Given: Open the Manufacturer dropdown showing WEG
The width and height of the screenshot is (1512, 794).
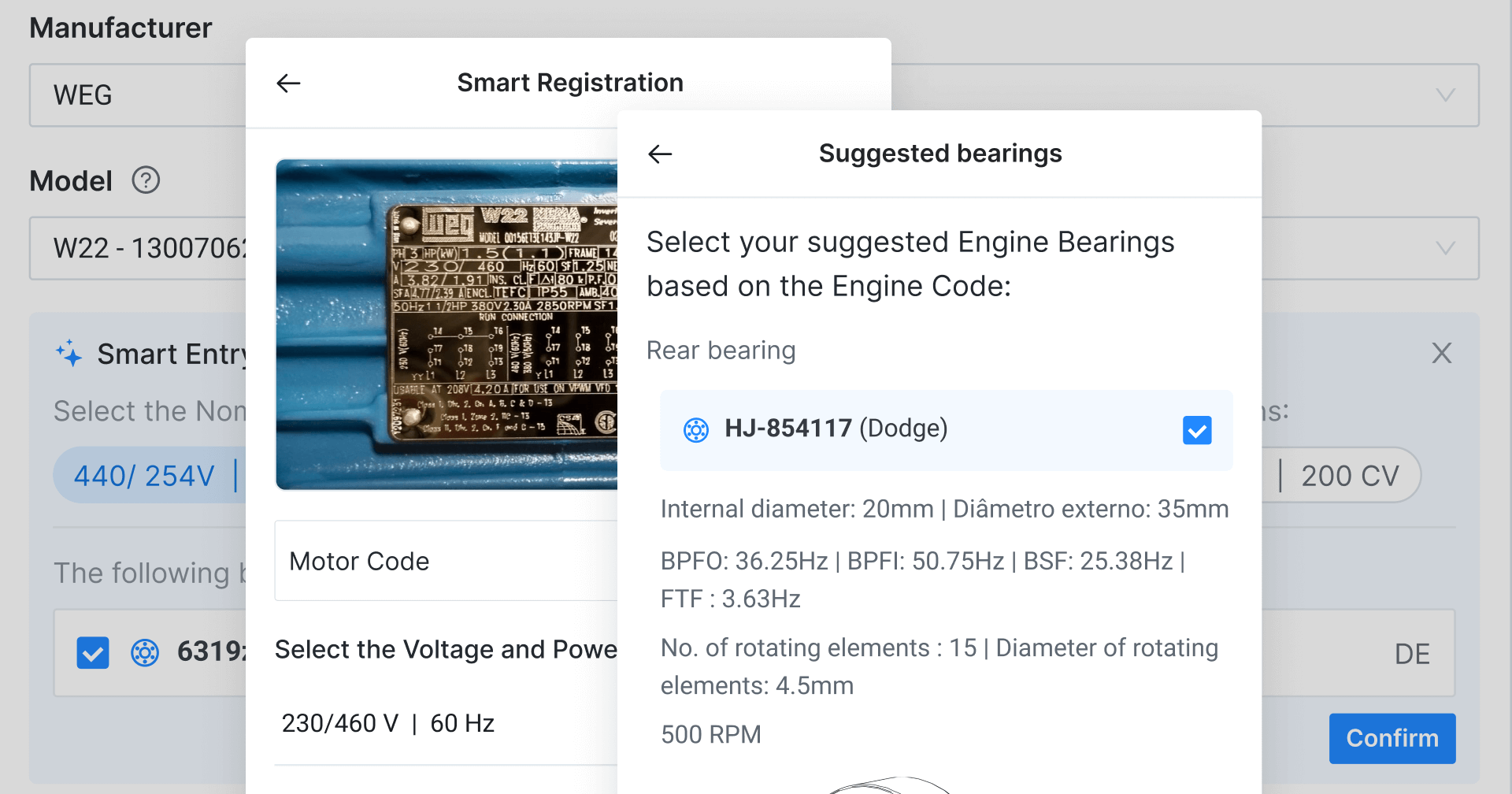Looking at the screenshot, I should click(x=1445, y=95).
